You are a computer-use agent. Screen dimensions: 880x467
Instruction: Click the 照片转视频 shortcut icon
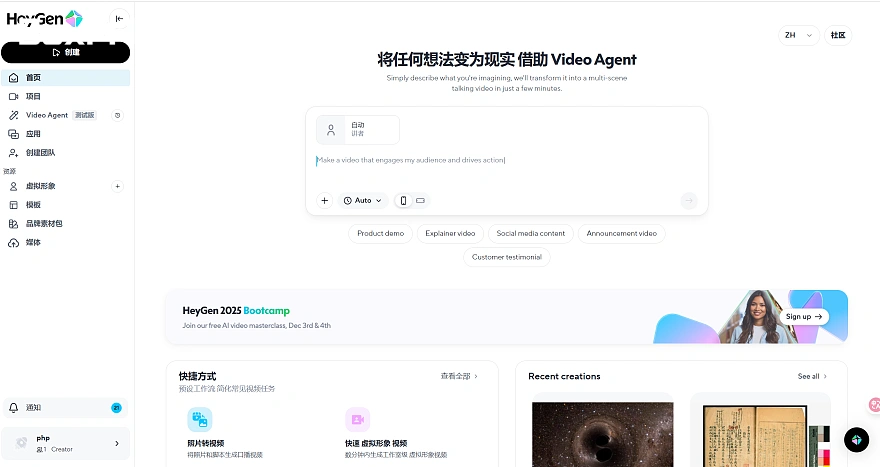click(200, 419)
